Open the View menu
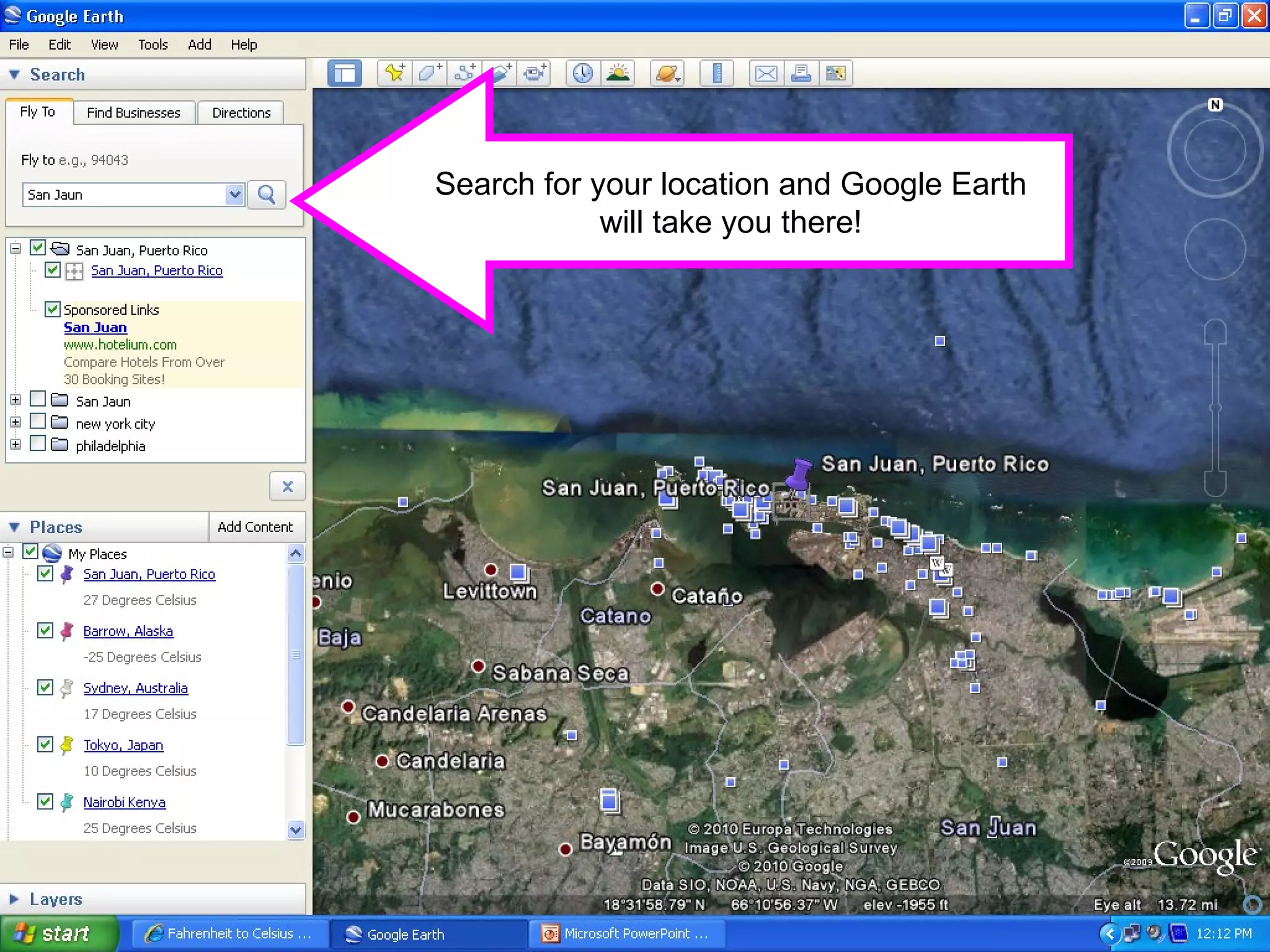 click(104, 45)
